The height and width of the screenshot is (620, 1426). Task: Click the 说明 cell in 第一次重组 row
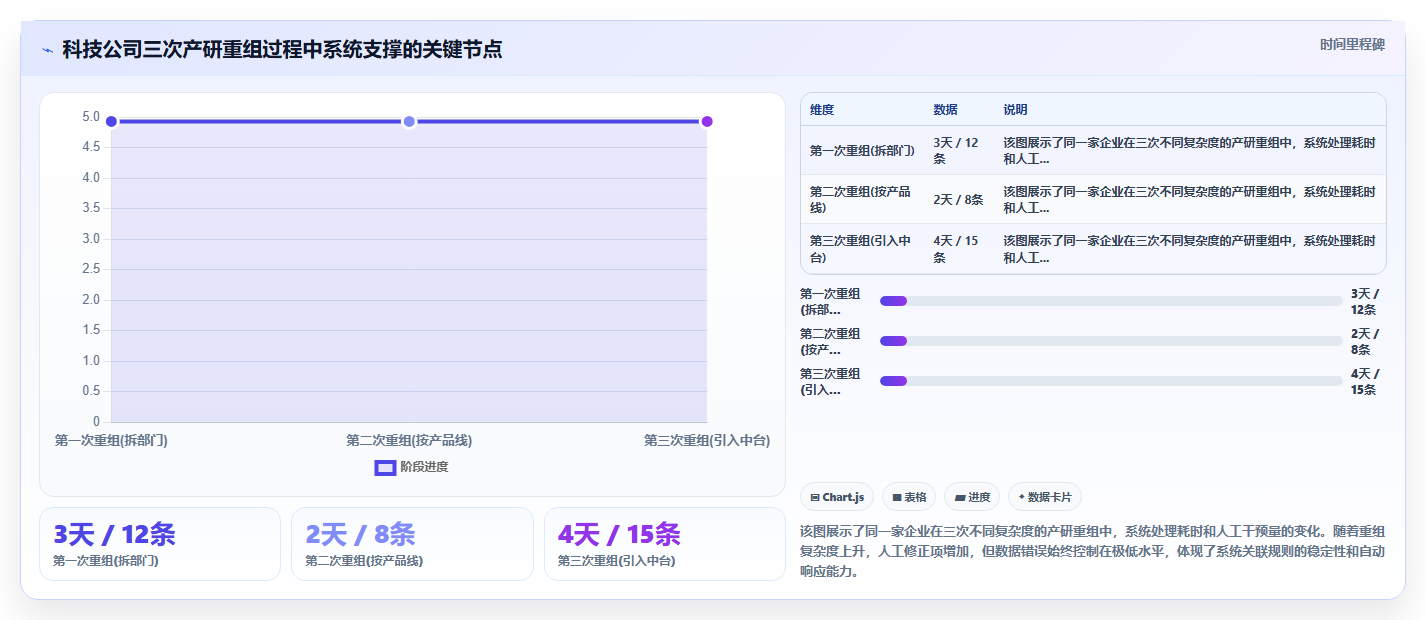(1189, 151)
